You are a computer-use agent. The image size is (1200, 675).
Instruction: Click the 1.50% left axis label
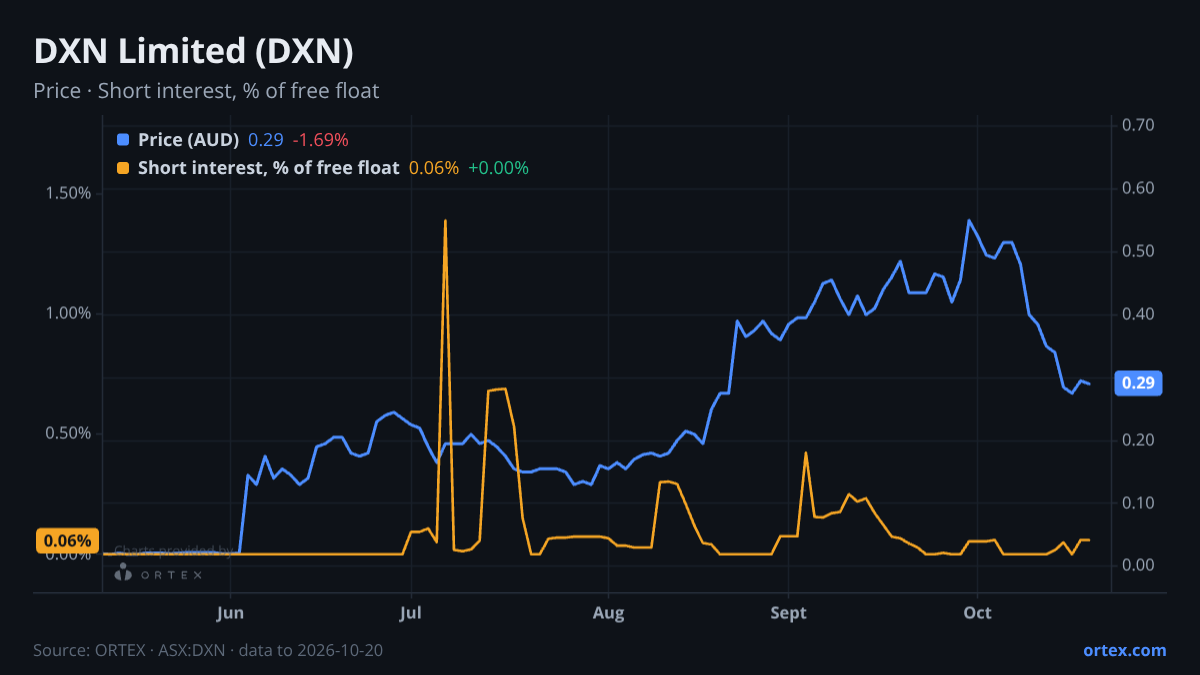tap(68, 193)
